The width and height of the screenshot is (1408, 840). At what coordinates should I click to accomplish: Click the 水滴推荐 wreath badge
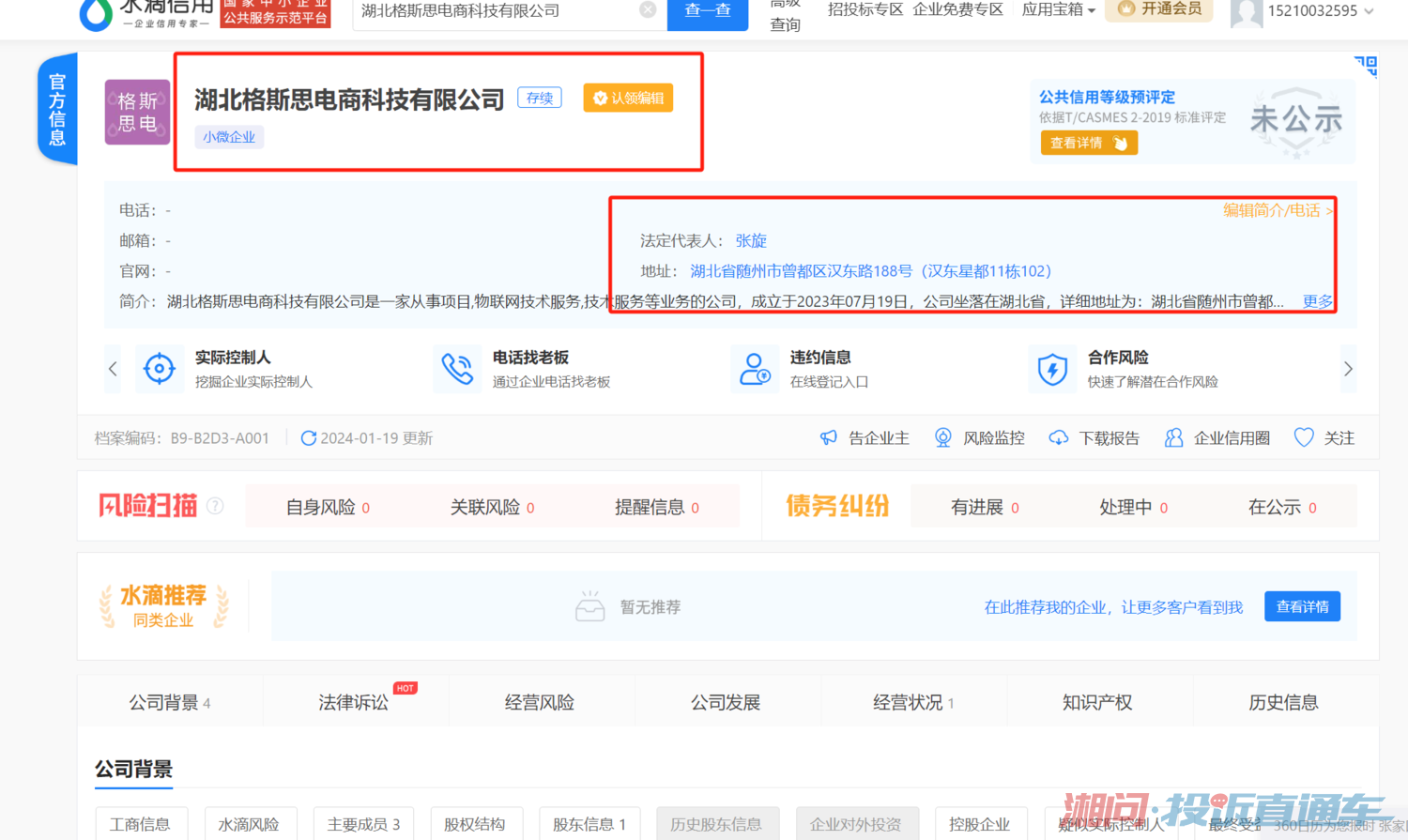coord(163,606)
